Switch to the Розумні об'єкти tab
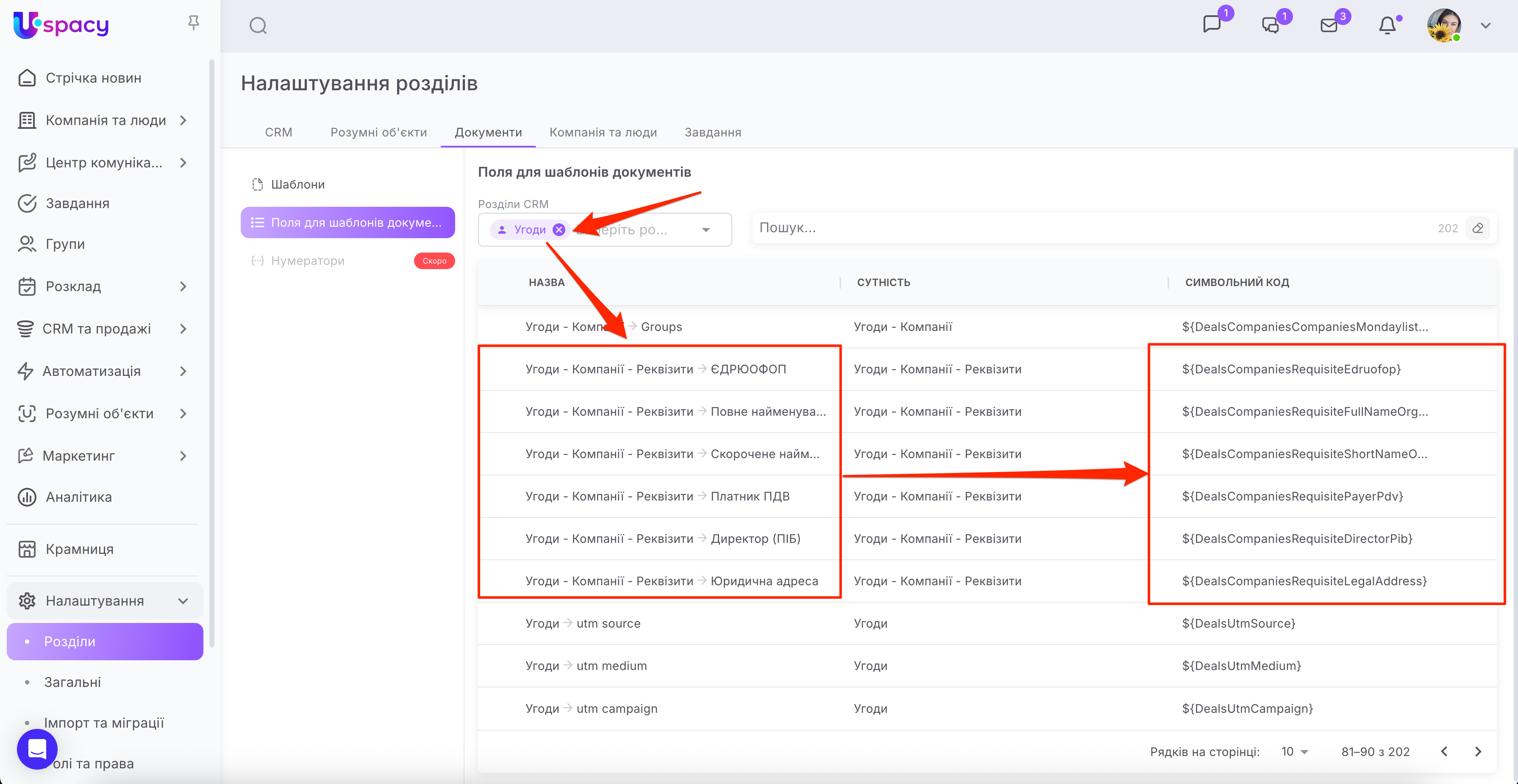This screenshot has width=1518, height=784. tap(378, 132)
